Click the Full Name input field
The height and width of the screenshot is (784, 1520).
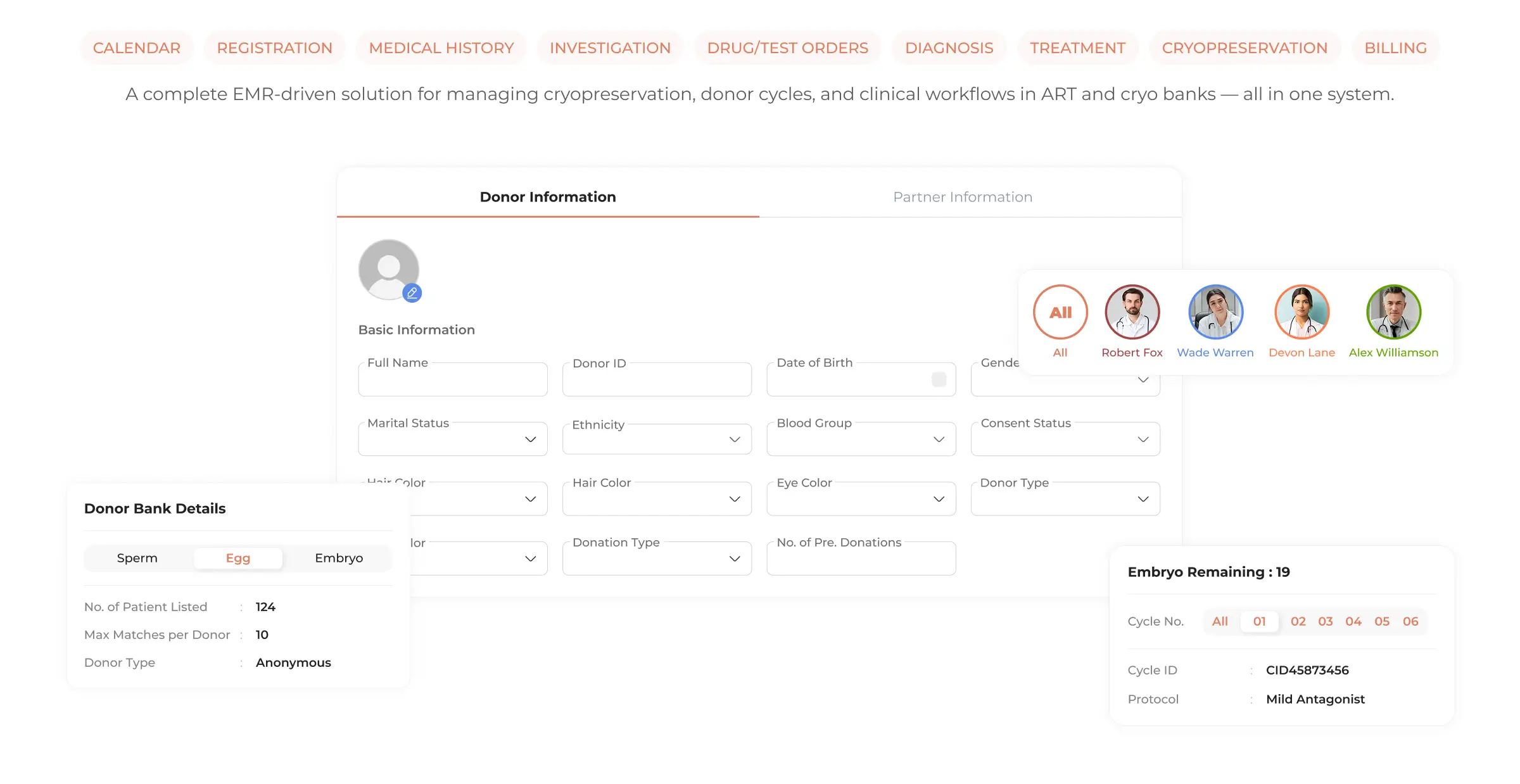click(453, 381)
